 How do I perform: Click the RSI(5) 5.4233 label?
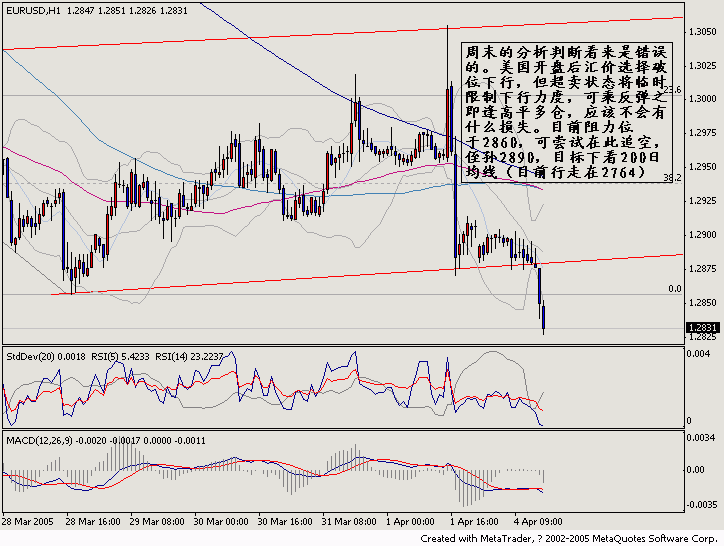[120, 357]
